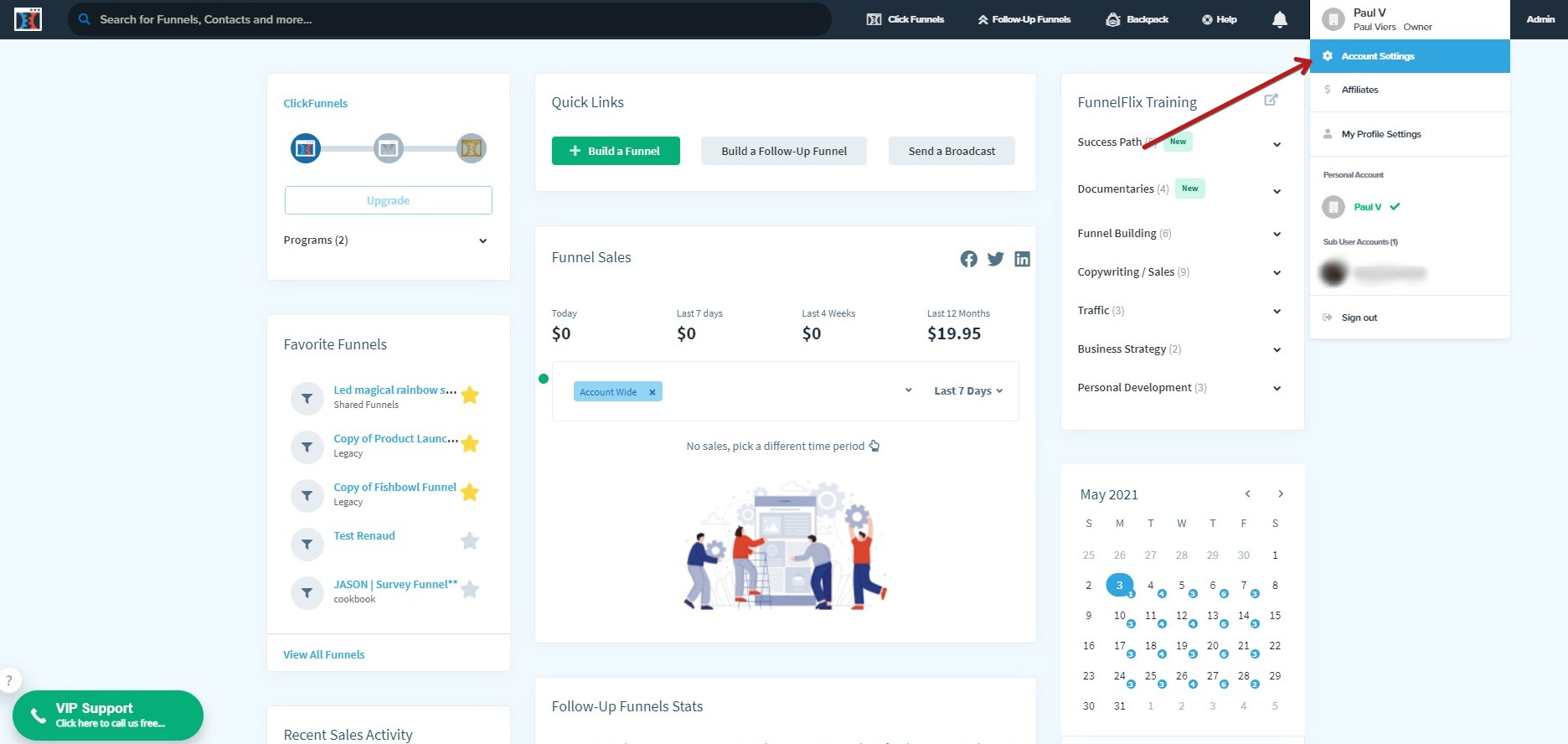Select the third Backpack program step icon
1568x744 pixels.
472,148
